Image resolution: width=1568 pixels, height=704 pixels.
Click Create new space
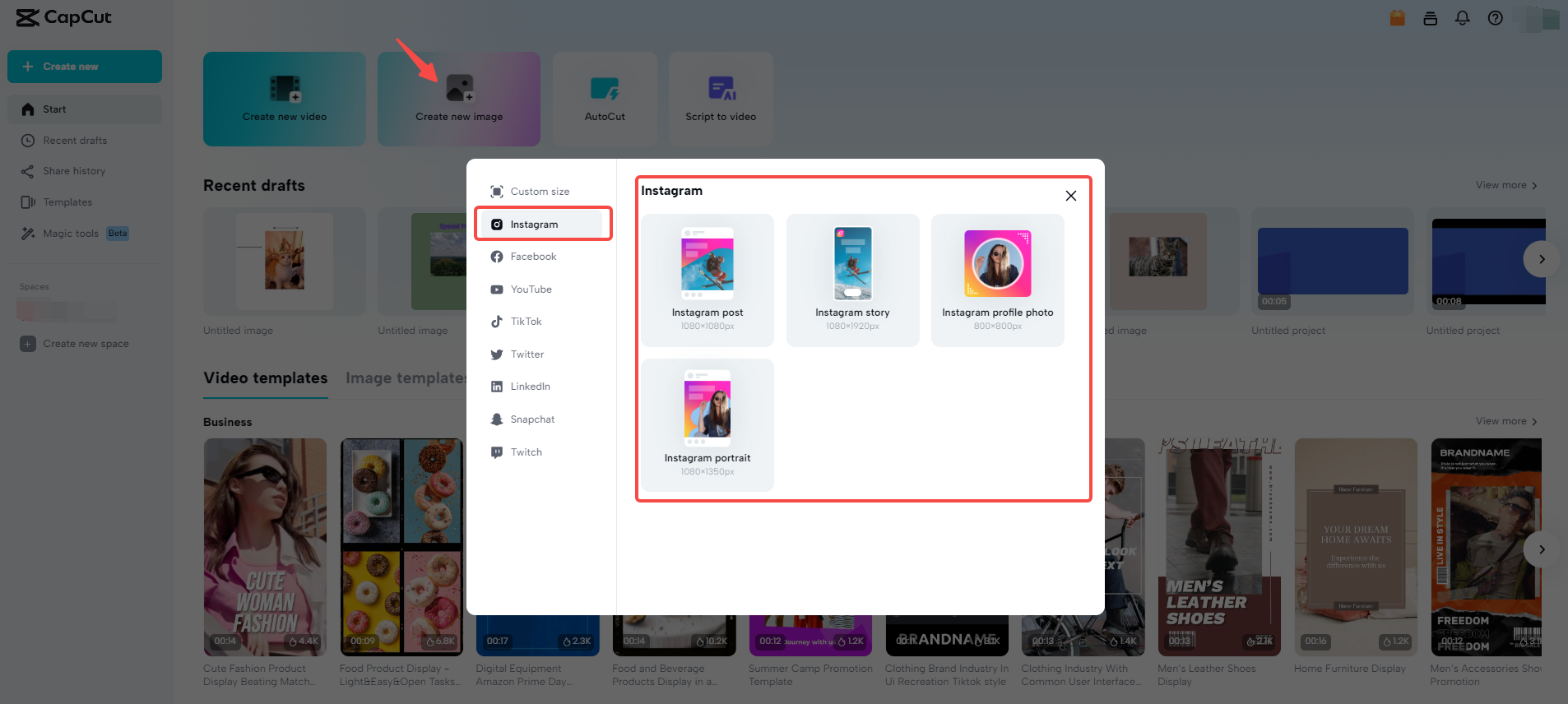click(x=75, y=344)
